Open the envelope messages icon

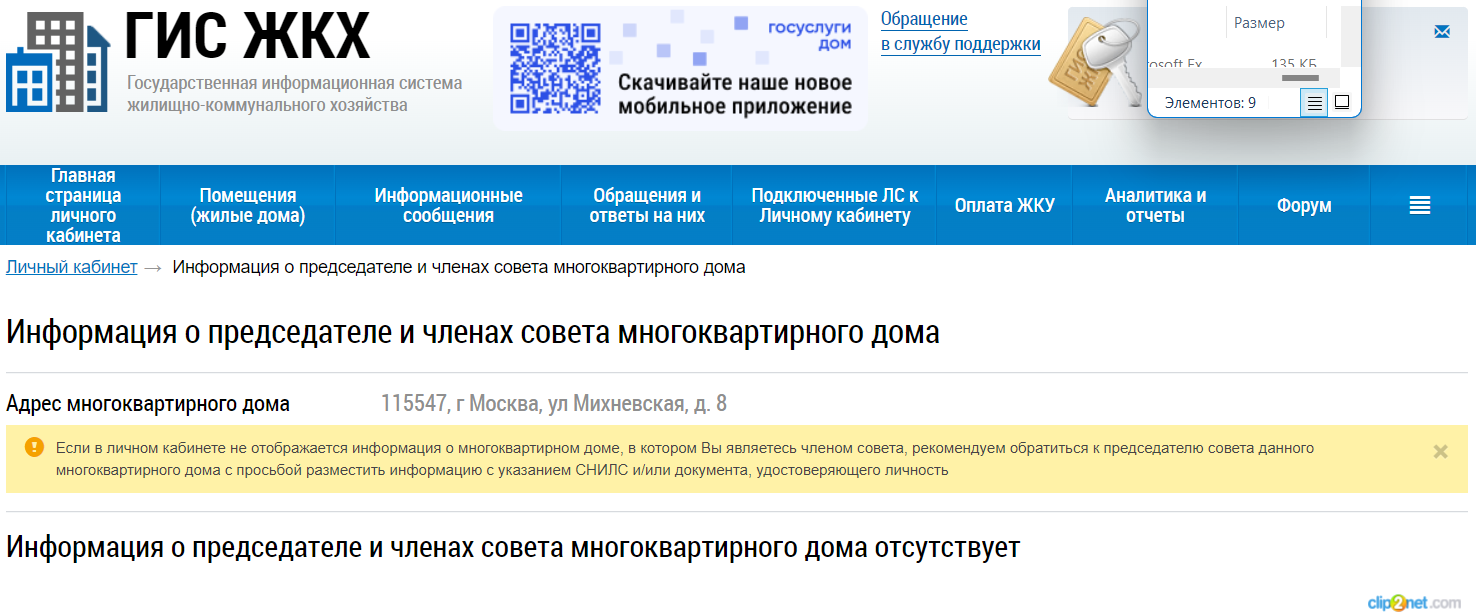pyautogui.click(x=1441, y=32)
